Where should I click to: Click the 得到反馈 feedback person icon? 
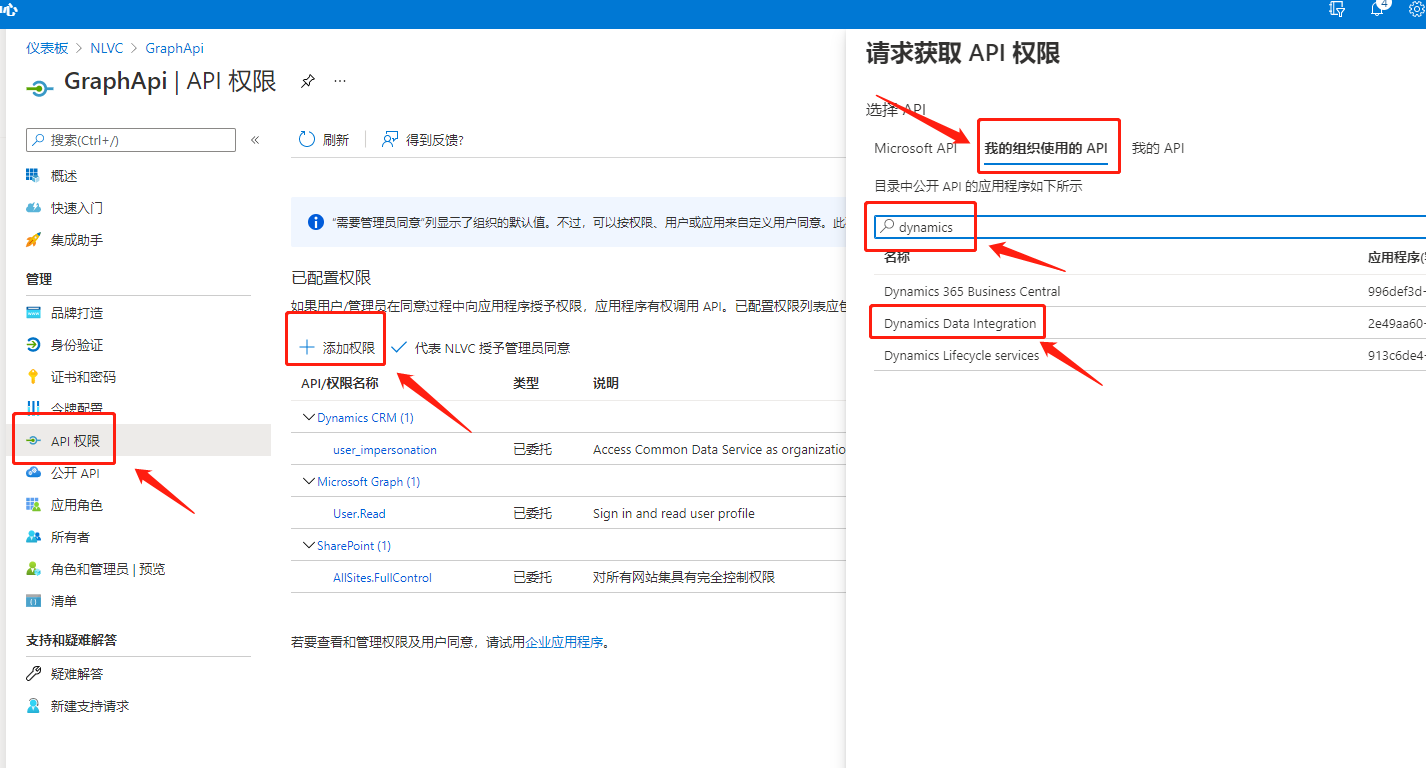390,140
